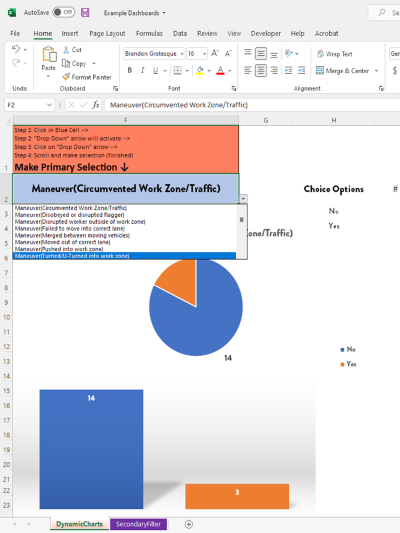Open the Name Box dropdown arrow

(49, 105)
